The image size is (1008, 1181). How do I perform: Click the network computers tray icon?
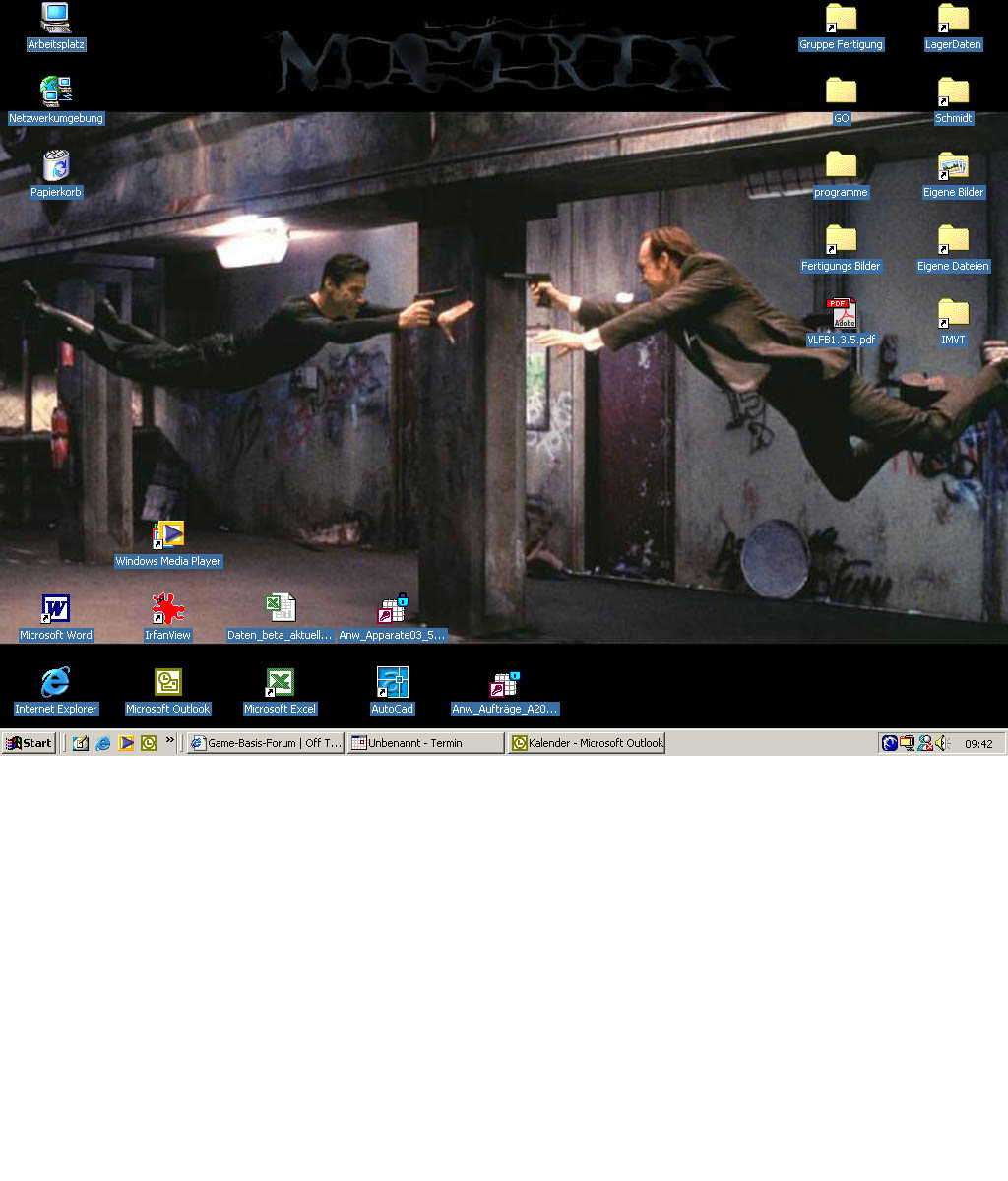(x=908, y=743)
